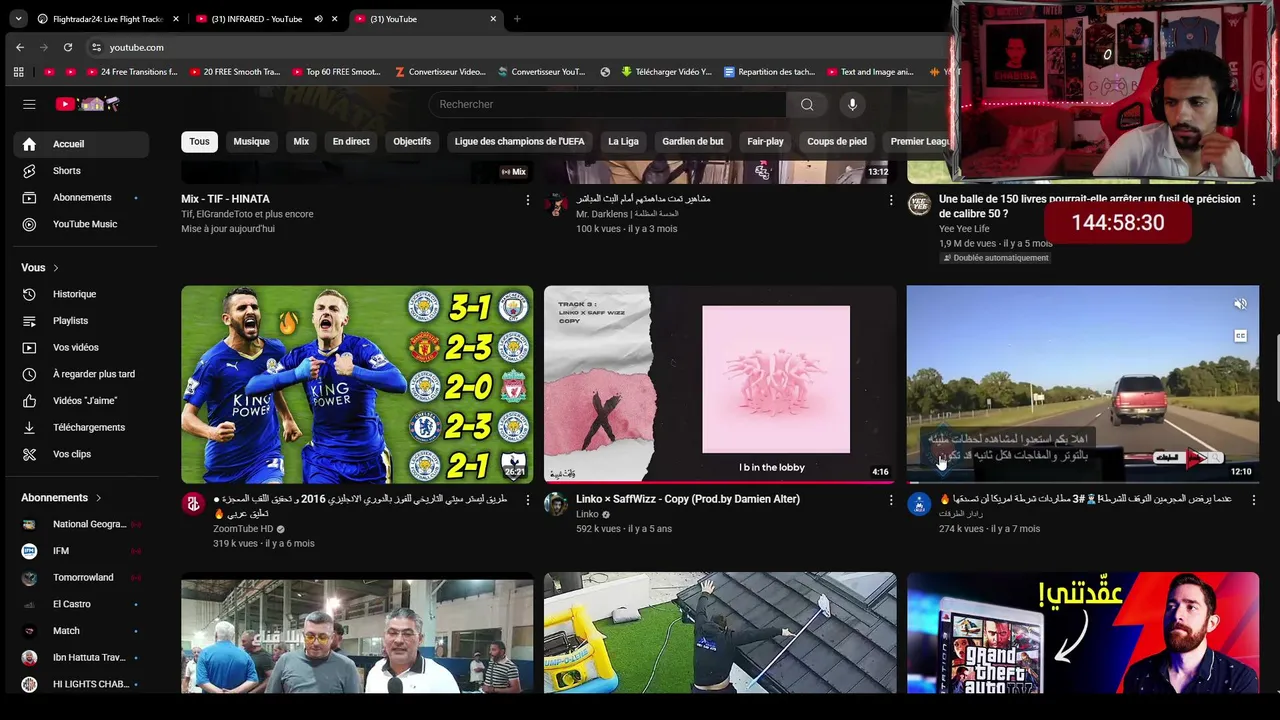Viewport: 1280px width, 720px height.
Task: Click the Téléchargements download icon
Action: pos(29,427)
